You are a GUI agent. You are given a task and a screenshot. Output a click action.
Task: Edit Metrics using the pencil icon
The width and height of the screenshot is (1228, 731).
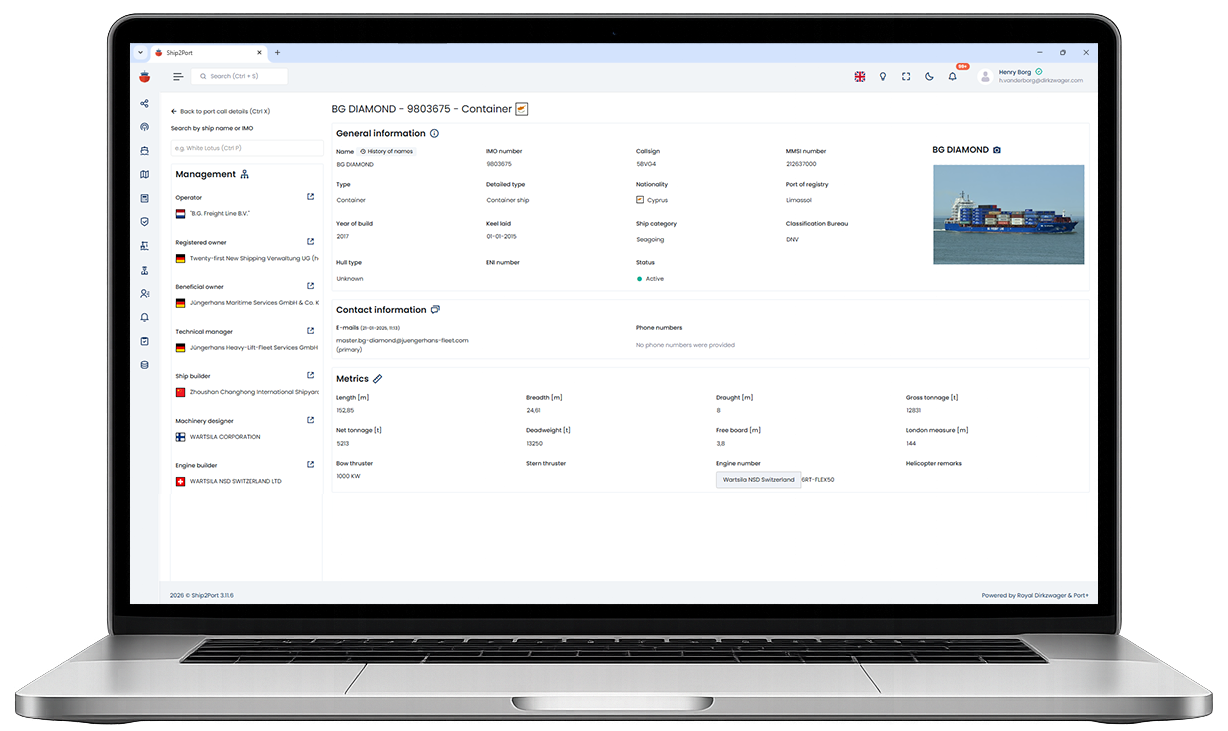point(380,378)
